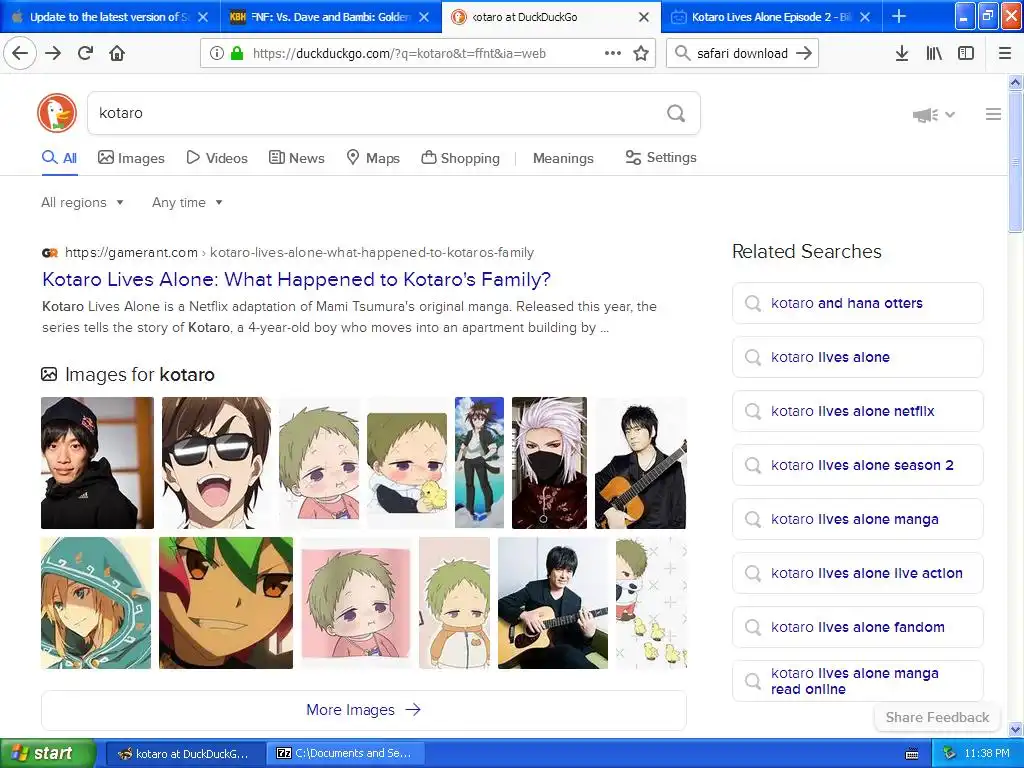Search related 'kotaro and hana otters'
This screenshot has height=768, width=1024.
pos(857,303)
